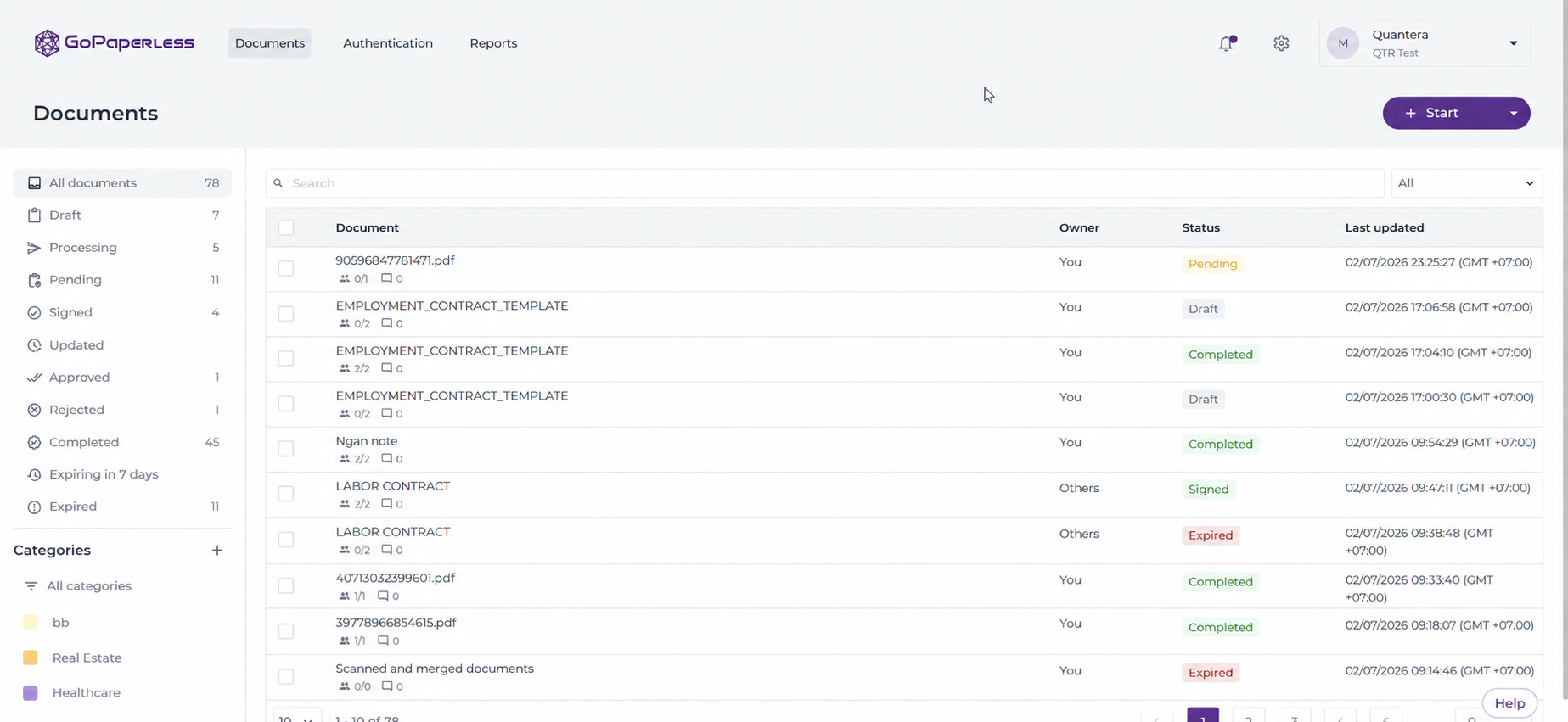Click the Expired alert icon
Image resolution: width=1568 pixels, height=722 pixels.
click(34, 507)
